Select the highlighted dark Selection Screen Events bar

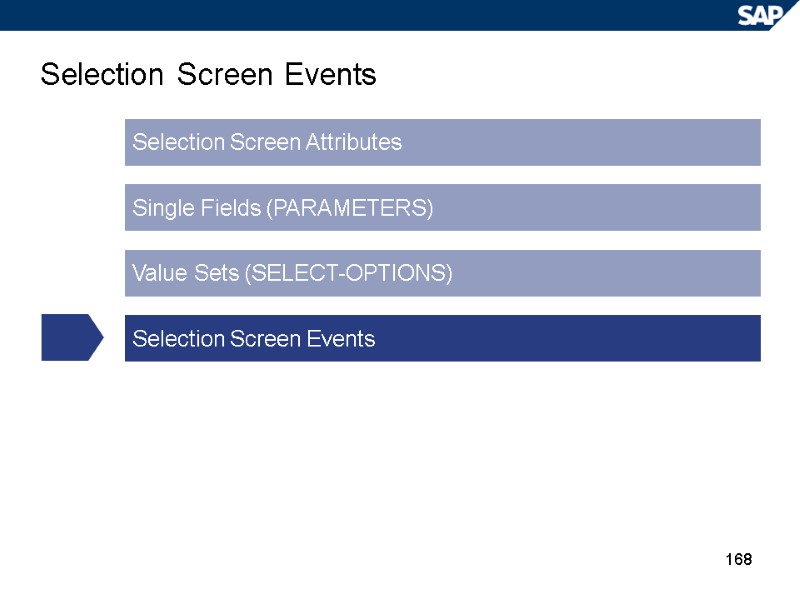[442, 338]
